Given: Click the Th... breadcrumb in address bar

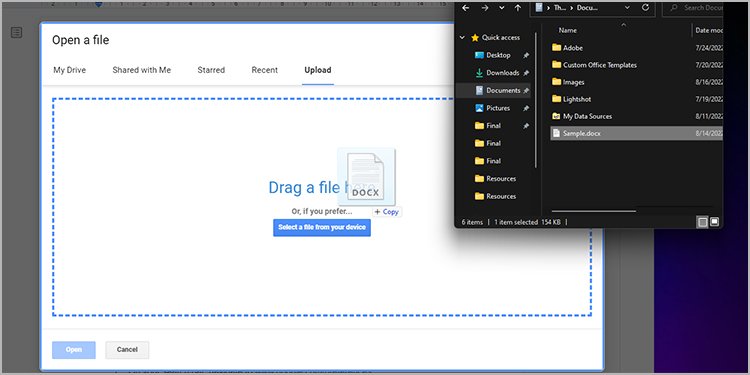Looking at the screenshot, I should (x=560, y=8).
